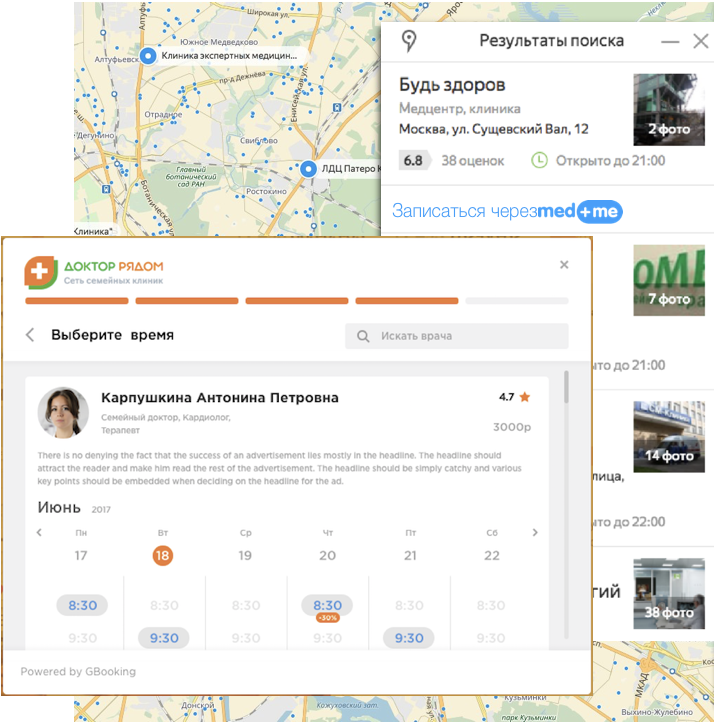Go to next week in calendar

535,533
